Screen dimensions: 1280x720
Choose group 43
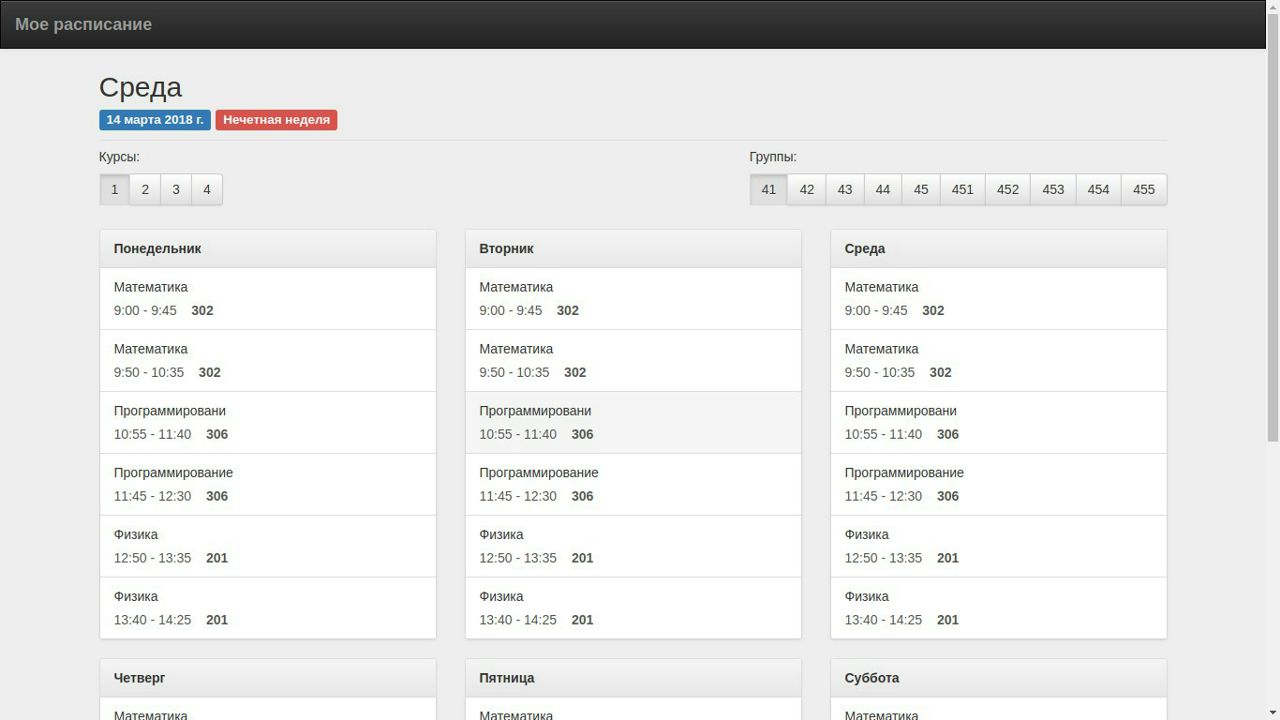point(845,189)
